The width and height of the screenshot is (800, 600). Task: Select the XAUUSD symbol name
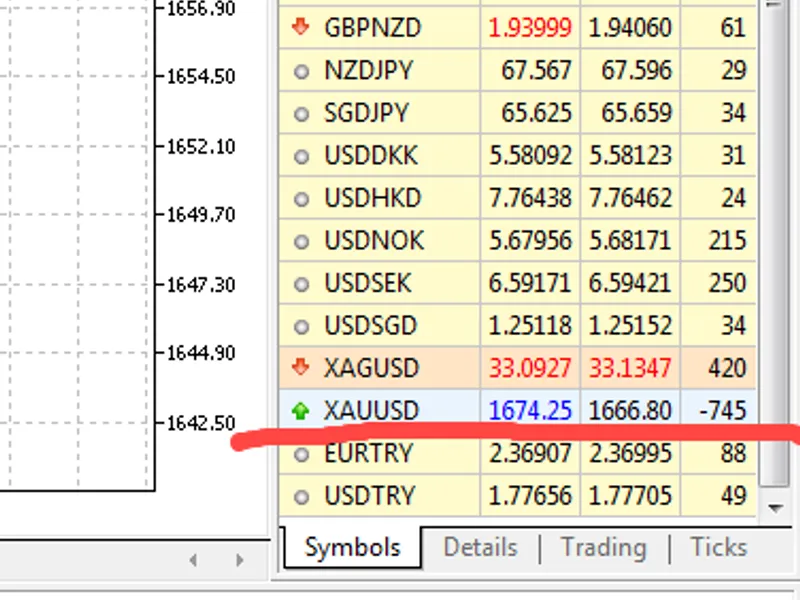[x=371, y=411]
